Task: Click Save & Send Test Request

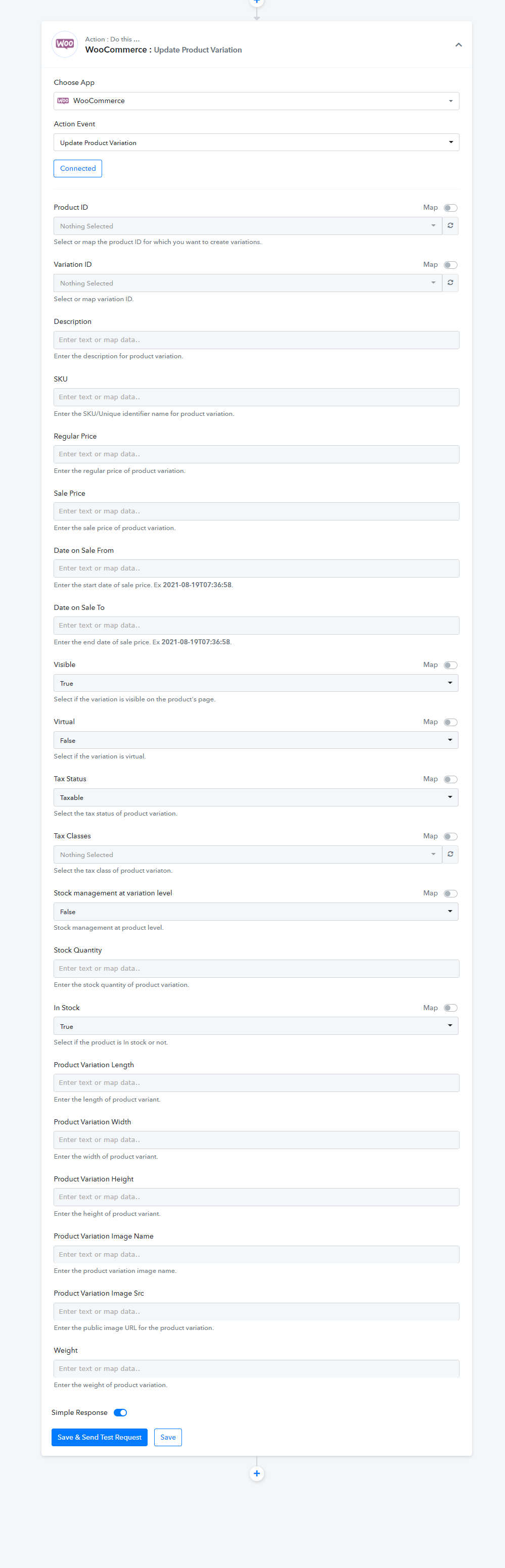Action: pyautogui.click(x=99, y=1437)
